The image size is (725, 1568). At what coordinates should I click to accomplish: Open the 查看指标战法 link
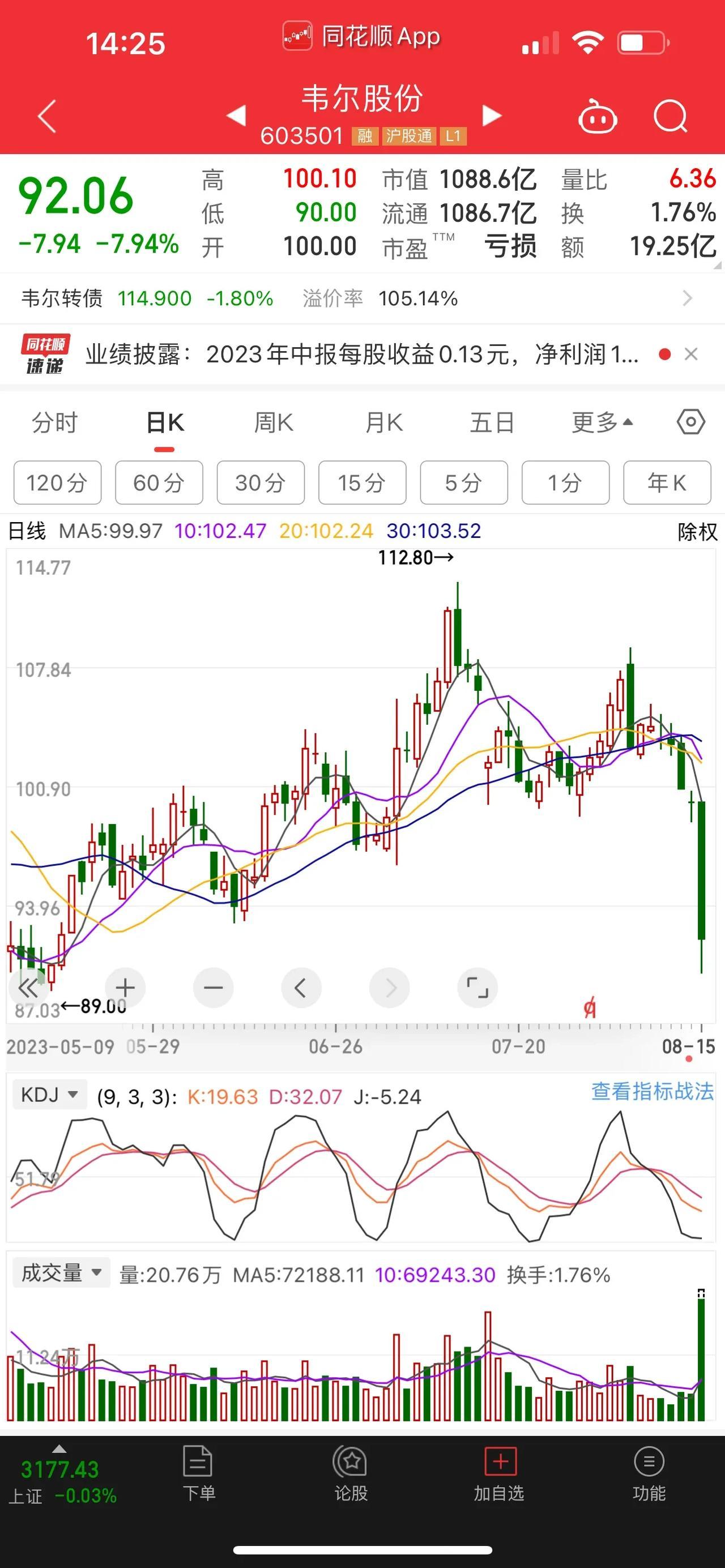pyautogui.click(x=652, y=1091)
